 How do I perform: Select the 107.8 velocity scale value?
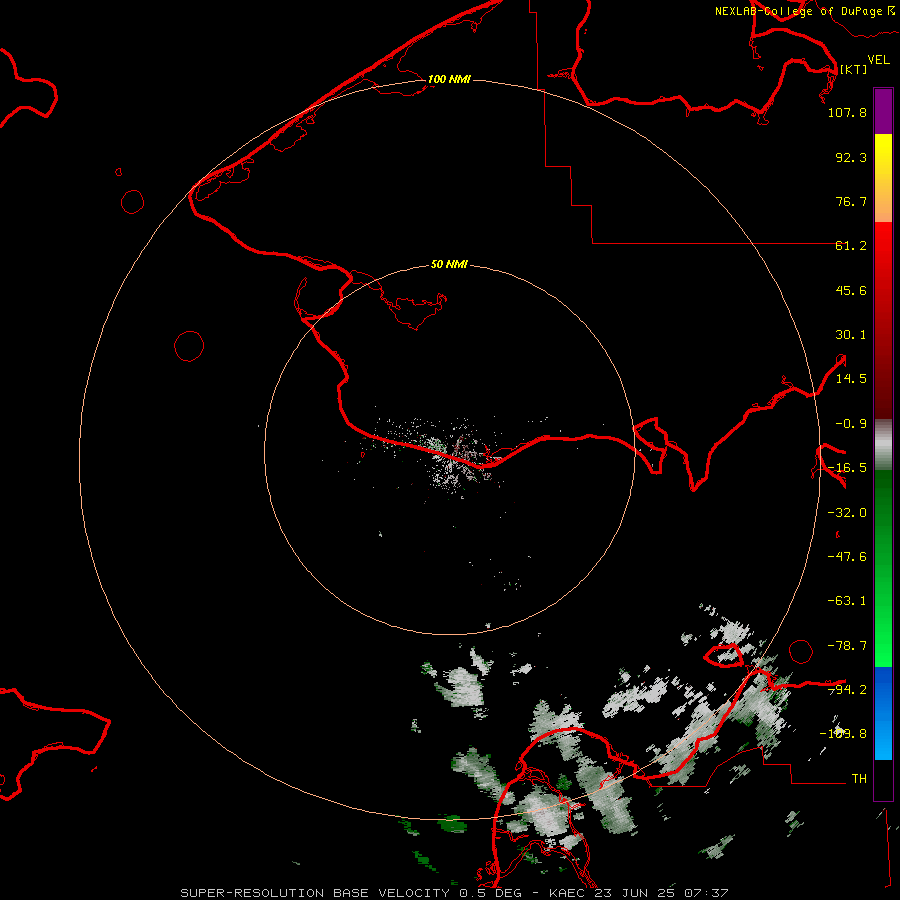click(x=847, y=112)
